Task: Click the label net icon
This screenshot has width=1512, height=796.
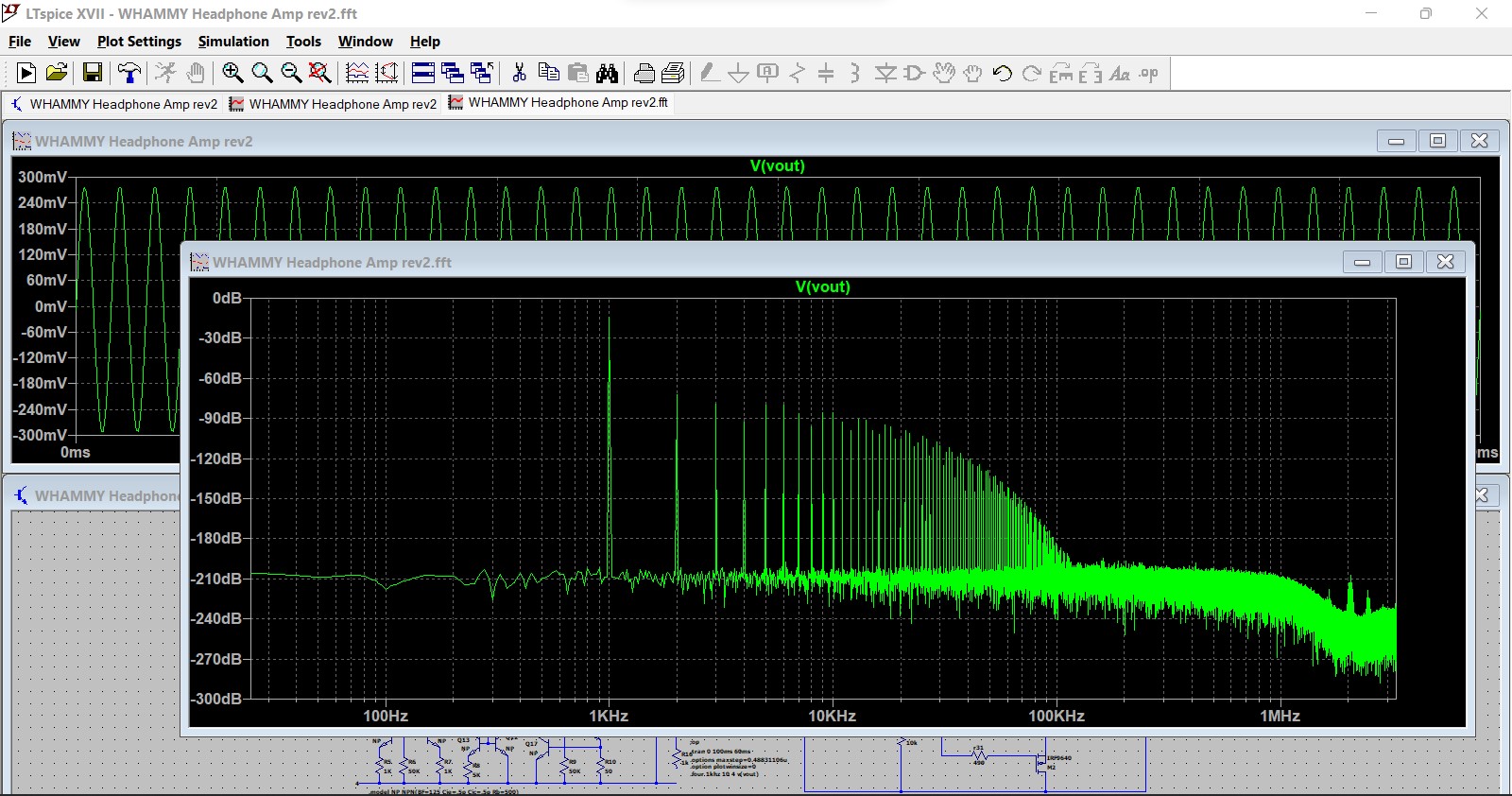Action: tap(768, 73)
